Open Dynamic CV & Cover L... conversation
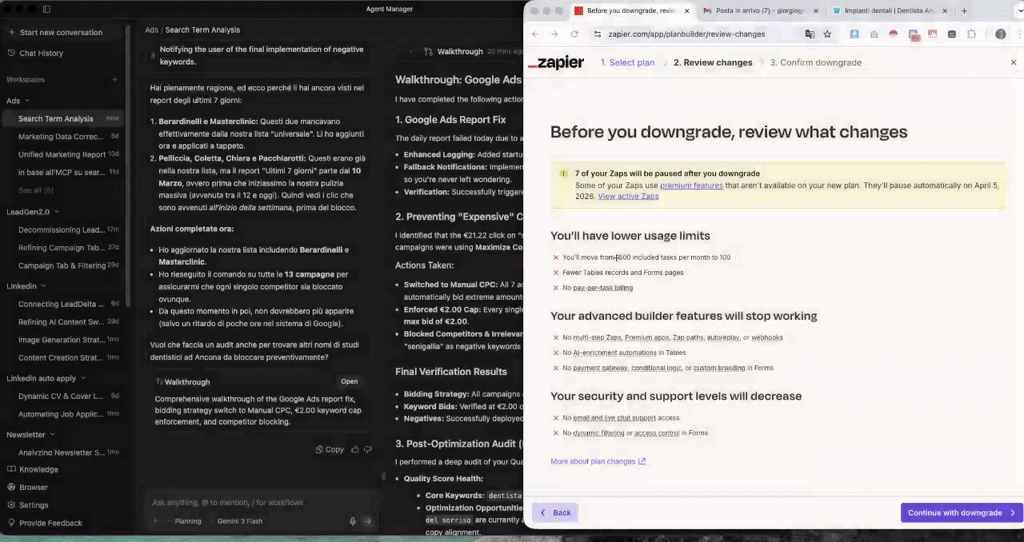 [x=63, y=396]
